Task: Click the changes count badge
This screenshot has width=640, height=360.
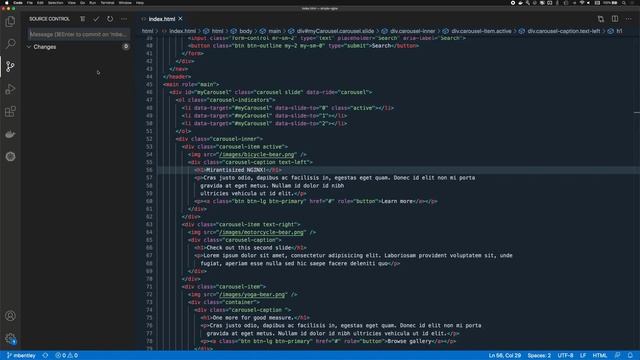Action: pos(126,47)
